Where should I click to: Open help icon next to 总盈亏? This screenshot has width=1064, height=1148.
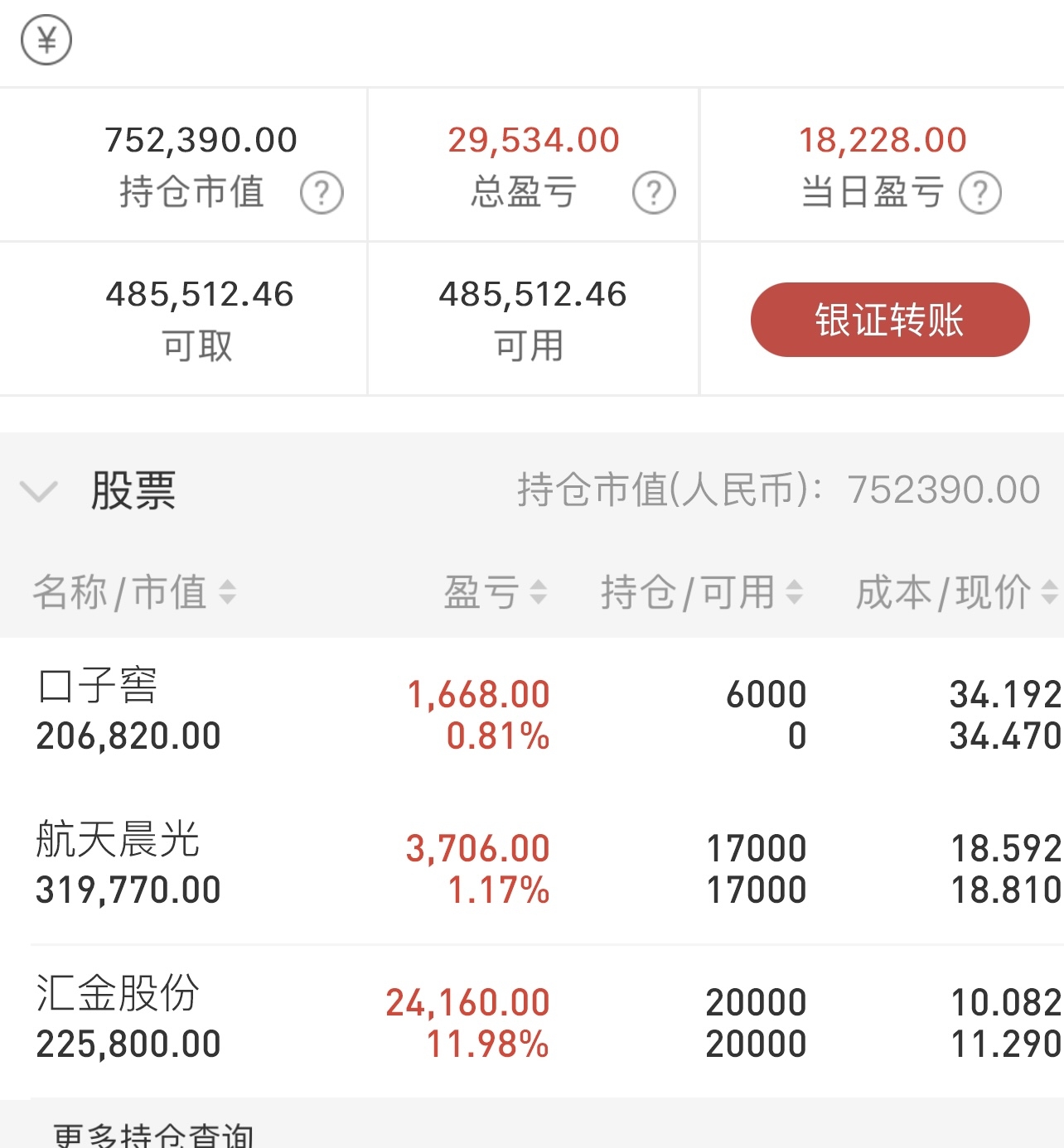[x=654, y=193]
